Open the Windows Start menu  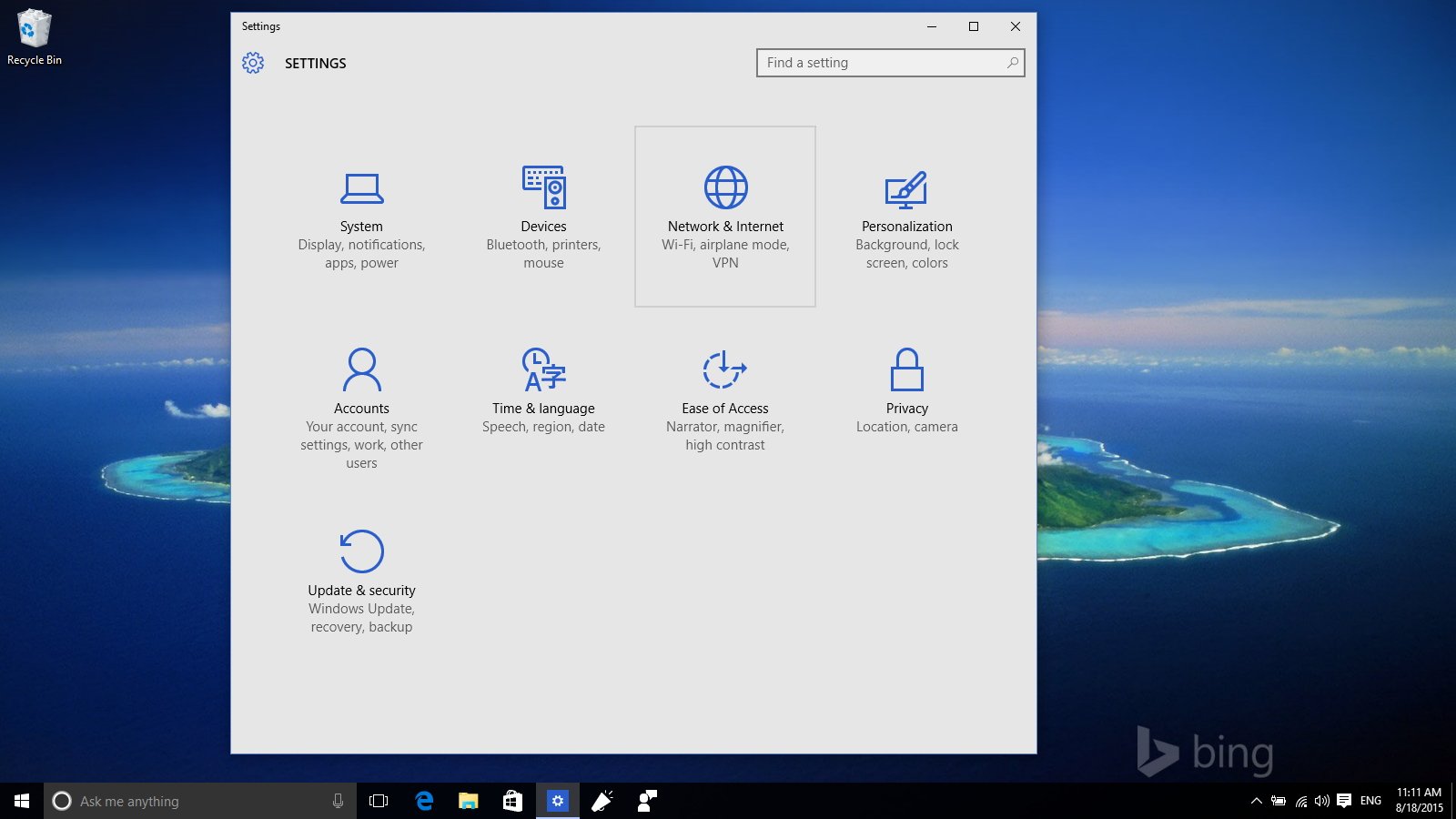[x=22, y=801]
